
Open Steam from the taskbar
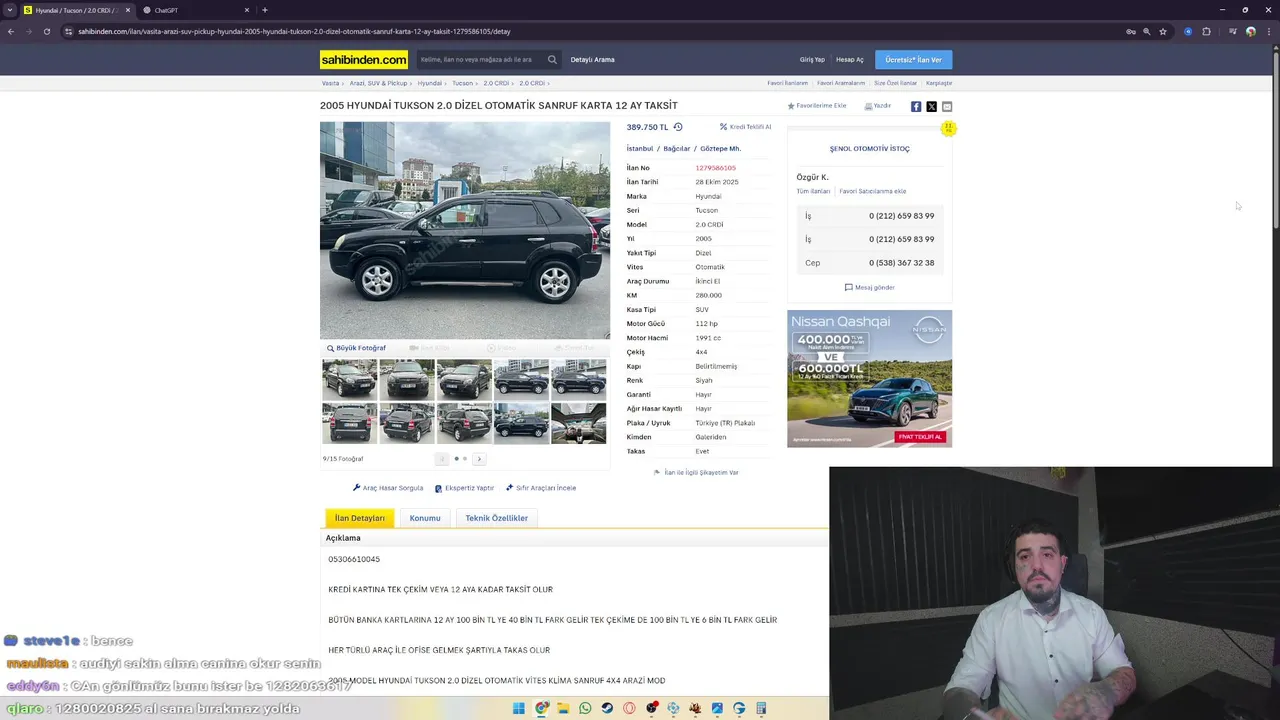point(607,708)
